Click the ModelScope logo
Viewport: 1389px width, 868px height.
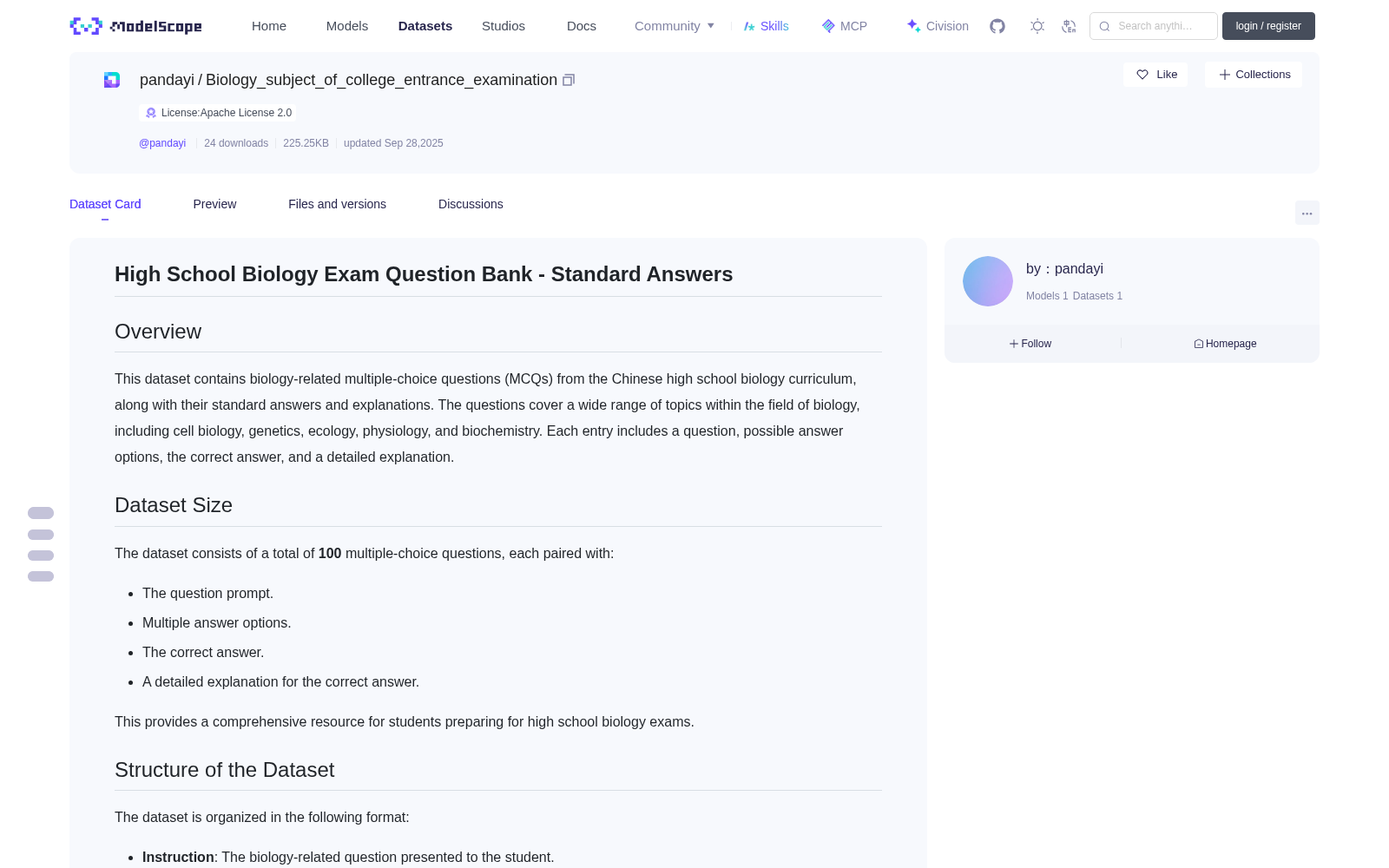[135, 26]
